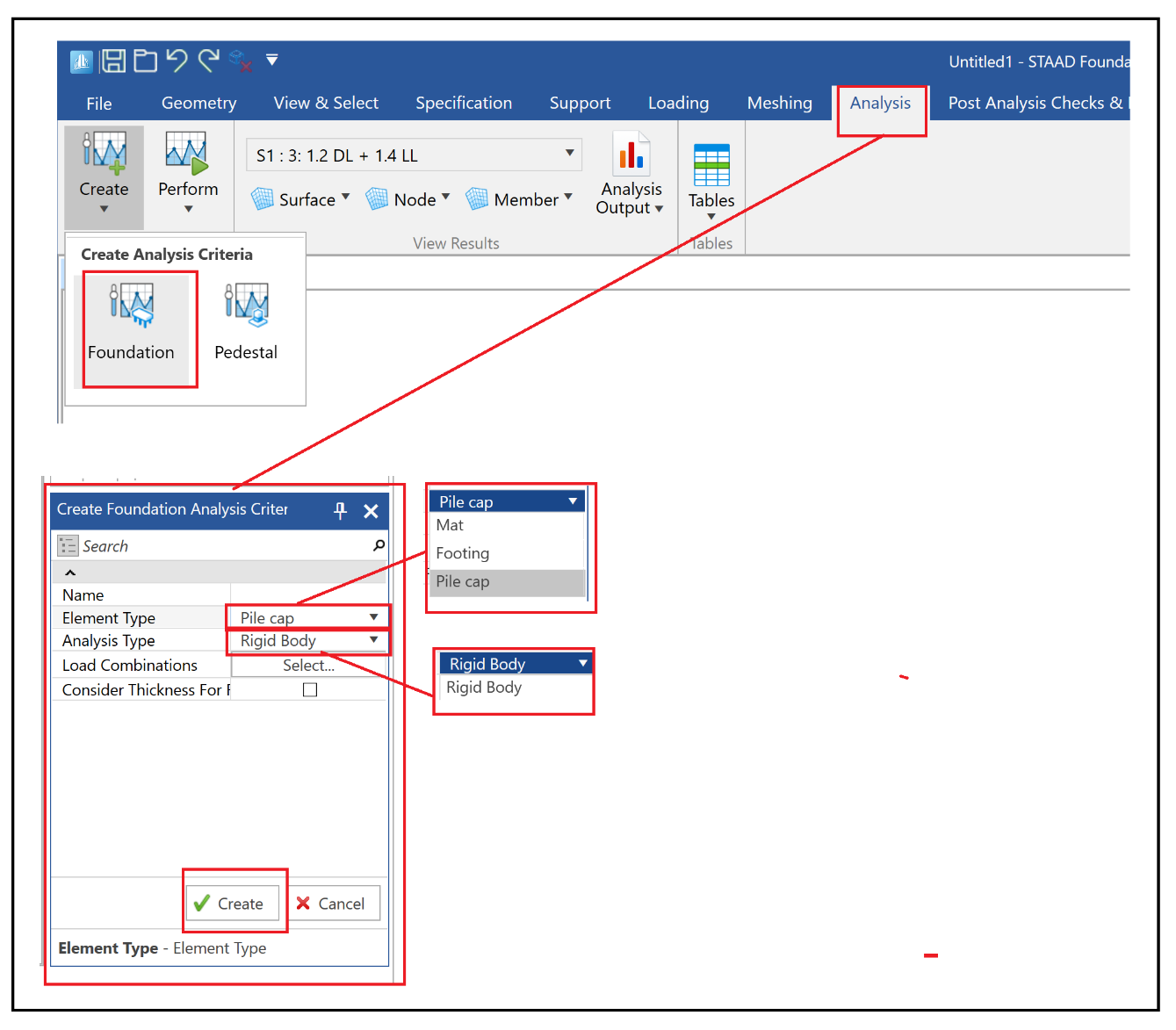The image size is (1176, 1030).
Task: Open the File menu
Action: coord(99,104)
